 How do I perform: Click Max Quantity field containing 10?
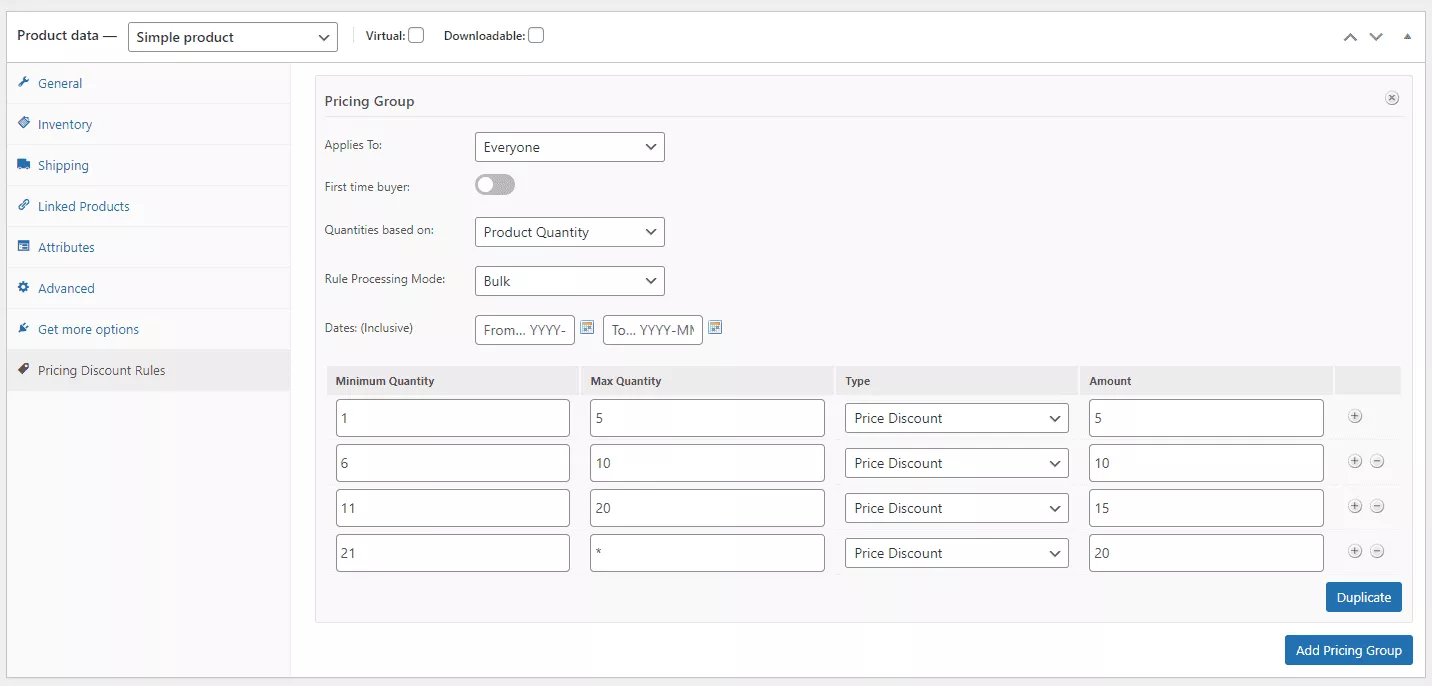708,463
